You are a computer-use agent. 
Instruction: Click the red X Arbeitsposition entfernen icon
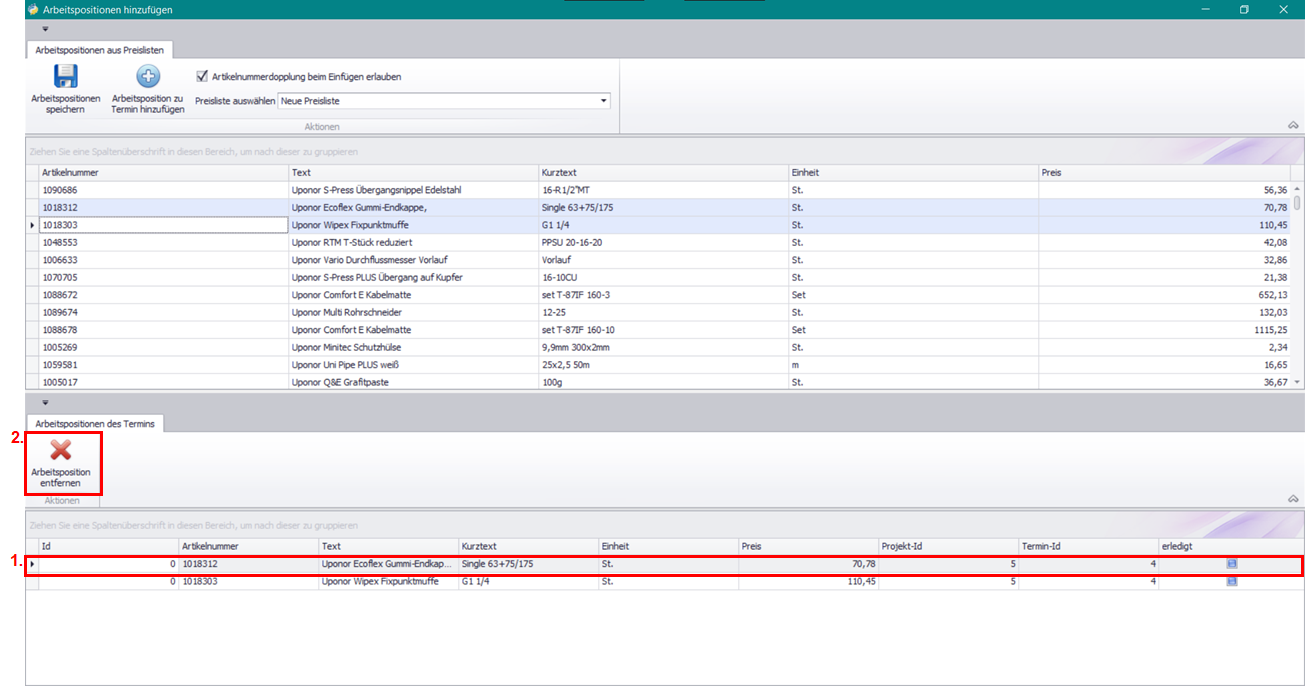pyautogui.click(x=60, y=450)
